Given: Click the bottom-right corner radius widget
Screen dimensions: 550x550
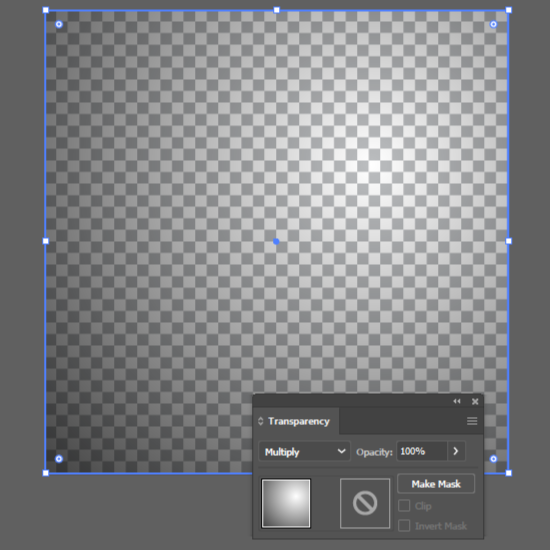Looking at the screenshot, I should [494, 459].
